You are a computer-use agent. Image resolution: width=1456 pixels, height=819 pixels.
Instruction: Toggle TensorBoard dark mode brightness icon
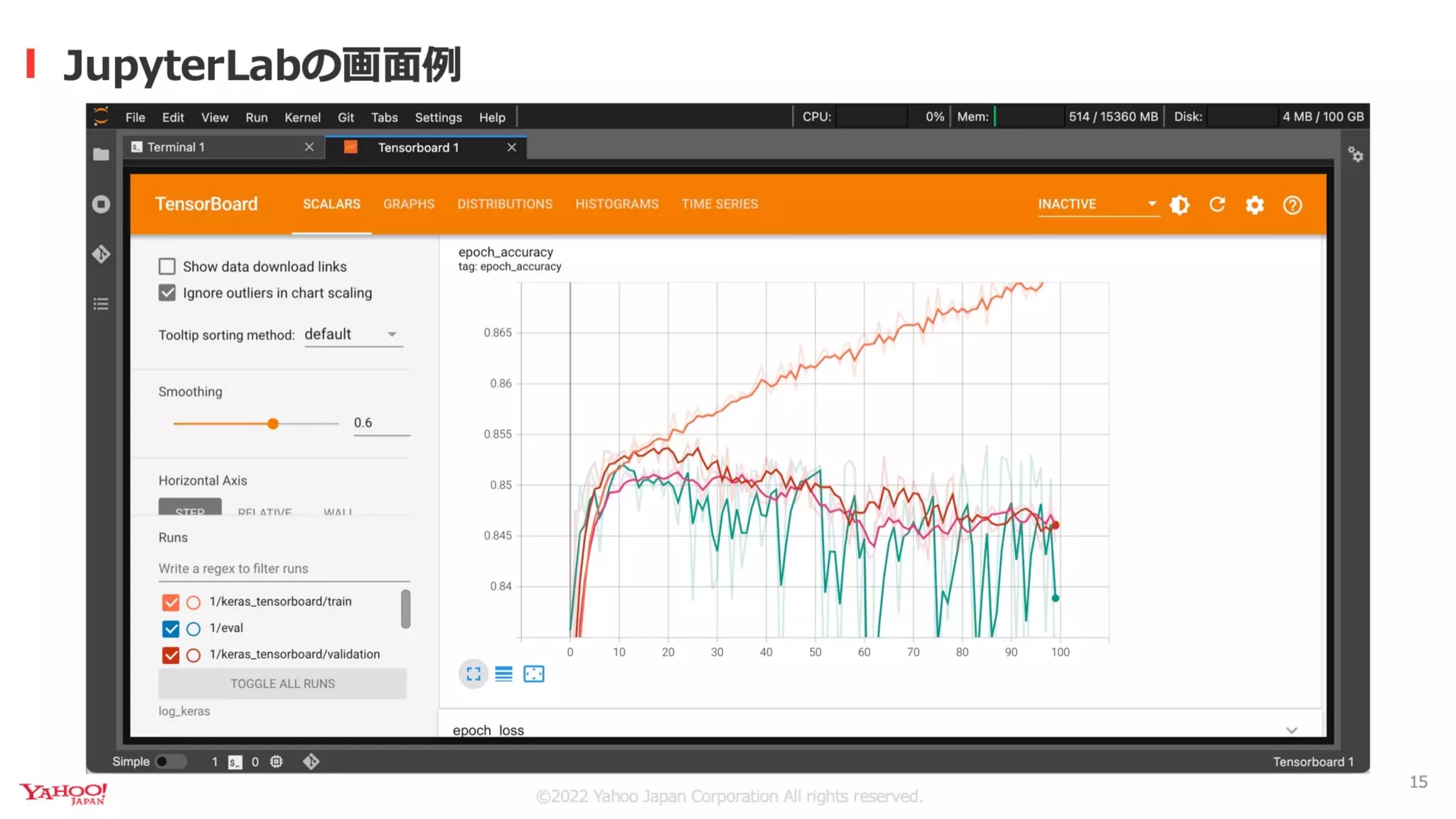[1179, 205]
